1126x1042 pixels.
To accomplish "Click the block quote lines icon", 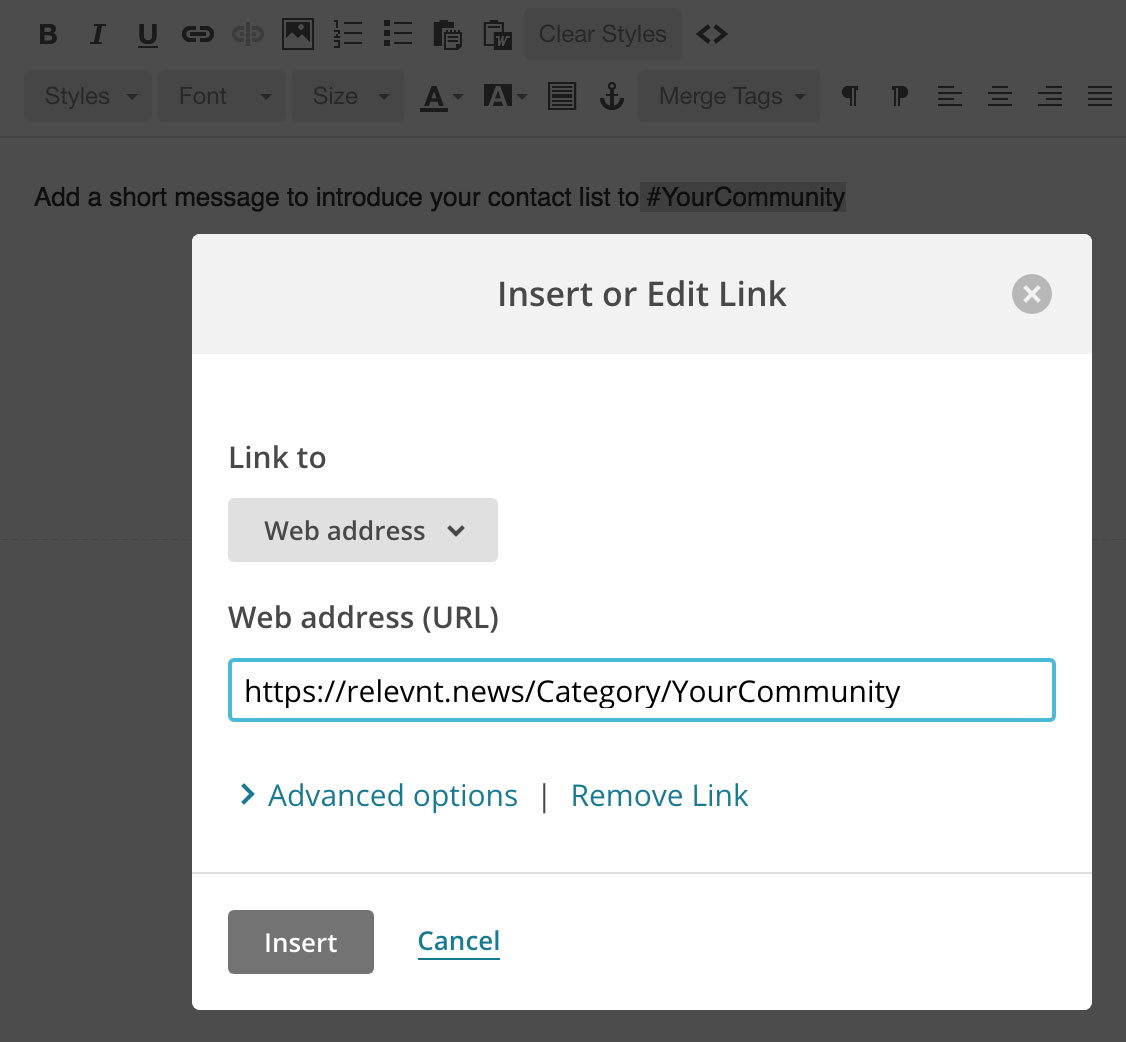I will tap(562, 96).
